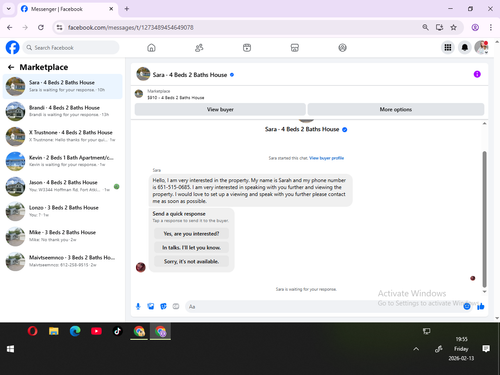Viewport: 500px width, 375px height.
Task: Open the Facebook menu grid icon
Action: [448, 48]
